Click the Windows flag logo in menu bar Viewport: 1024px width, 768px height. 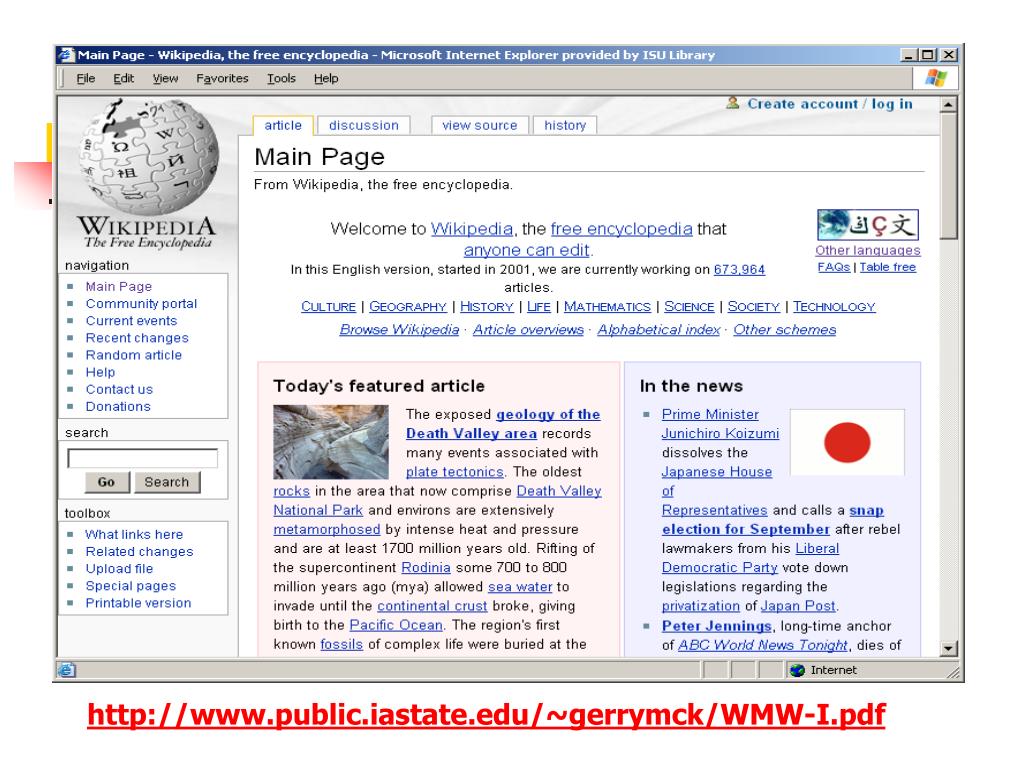point(936,78)
